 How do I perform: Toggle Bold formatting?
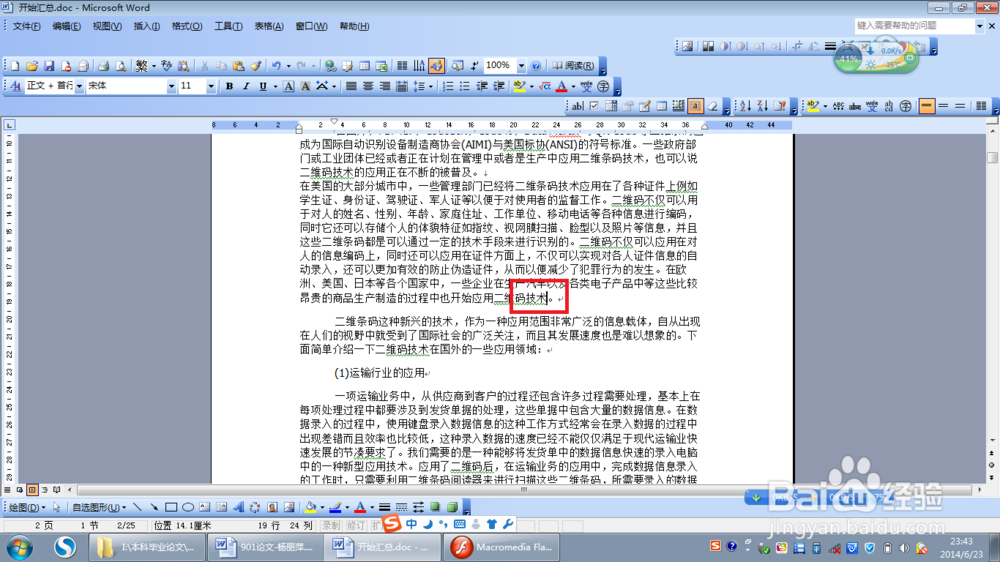229,86
